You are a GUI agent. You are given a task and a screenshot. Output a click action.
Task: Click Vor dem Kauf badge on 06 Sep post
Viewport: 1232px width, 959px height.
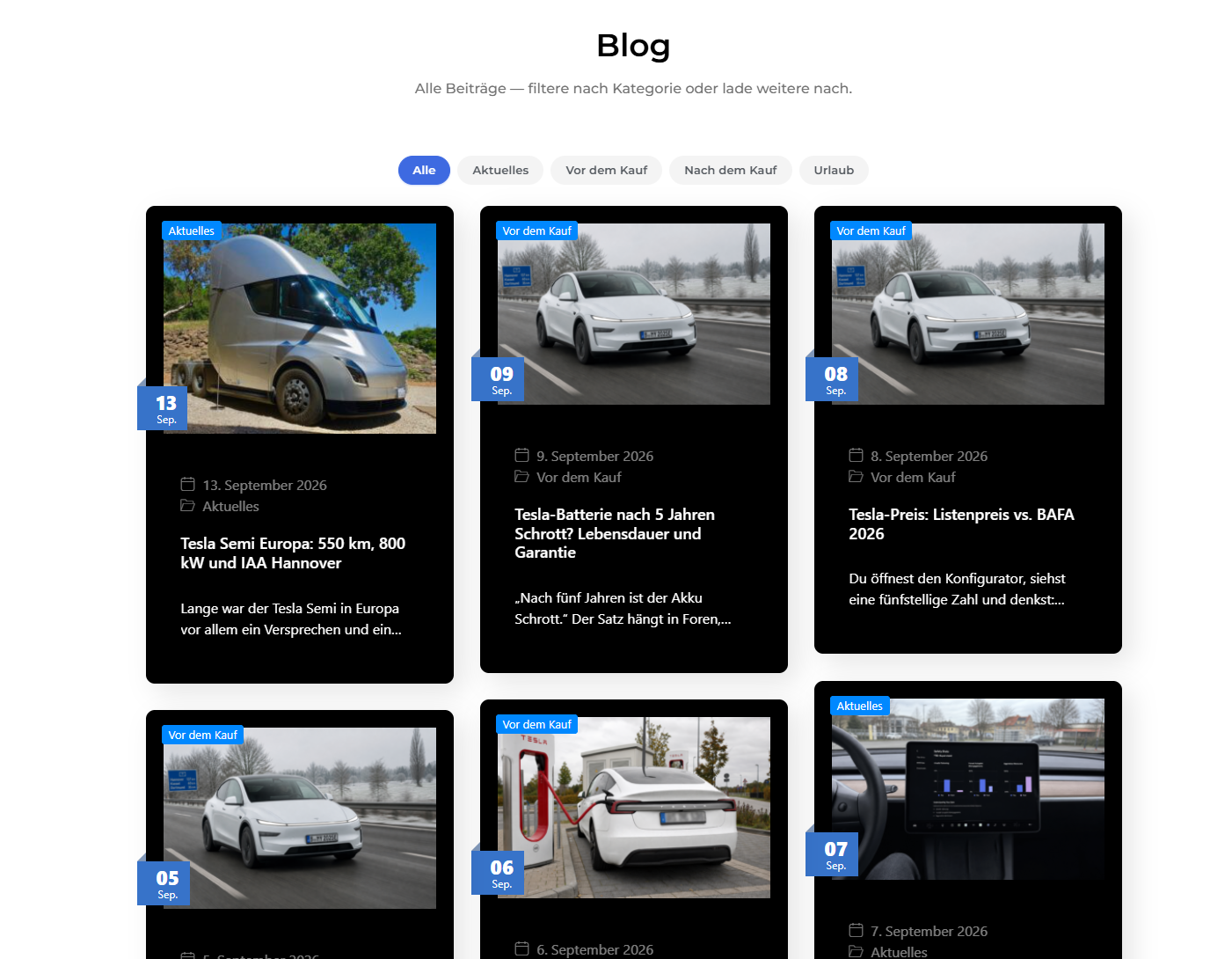(x=537, y=725)
